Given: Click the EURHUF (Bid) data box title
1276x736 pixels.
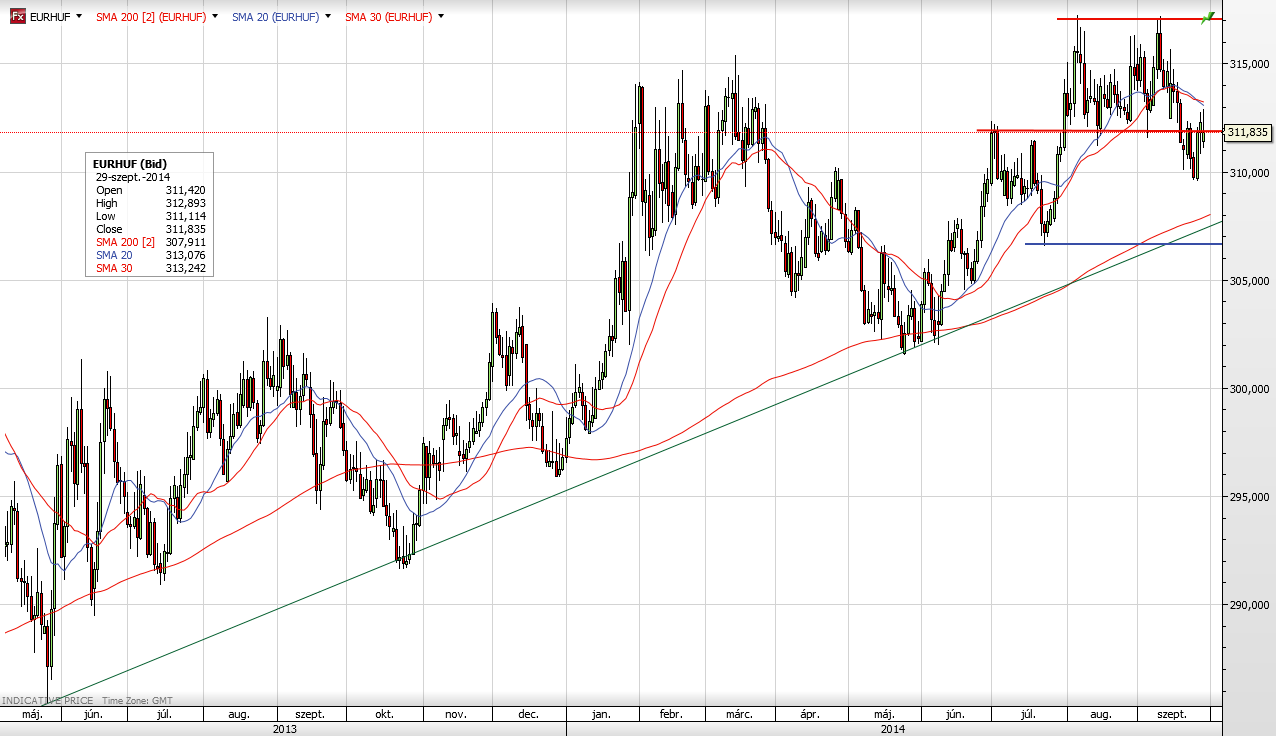Looking at the screenshot, I should click(x=130, y=163).
